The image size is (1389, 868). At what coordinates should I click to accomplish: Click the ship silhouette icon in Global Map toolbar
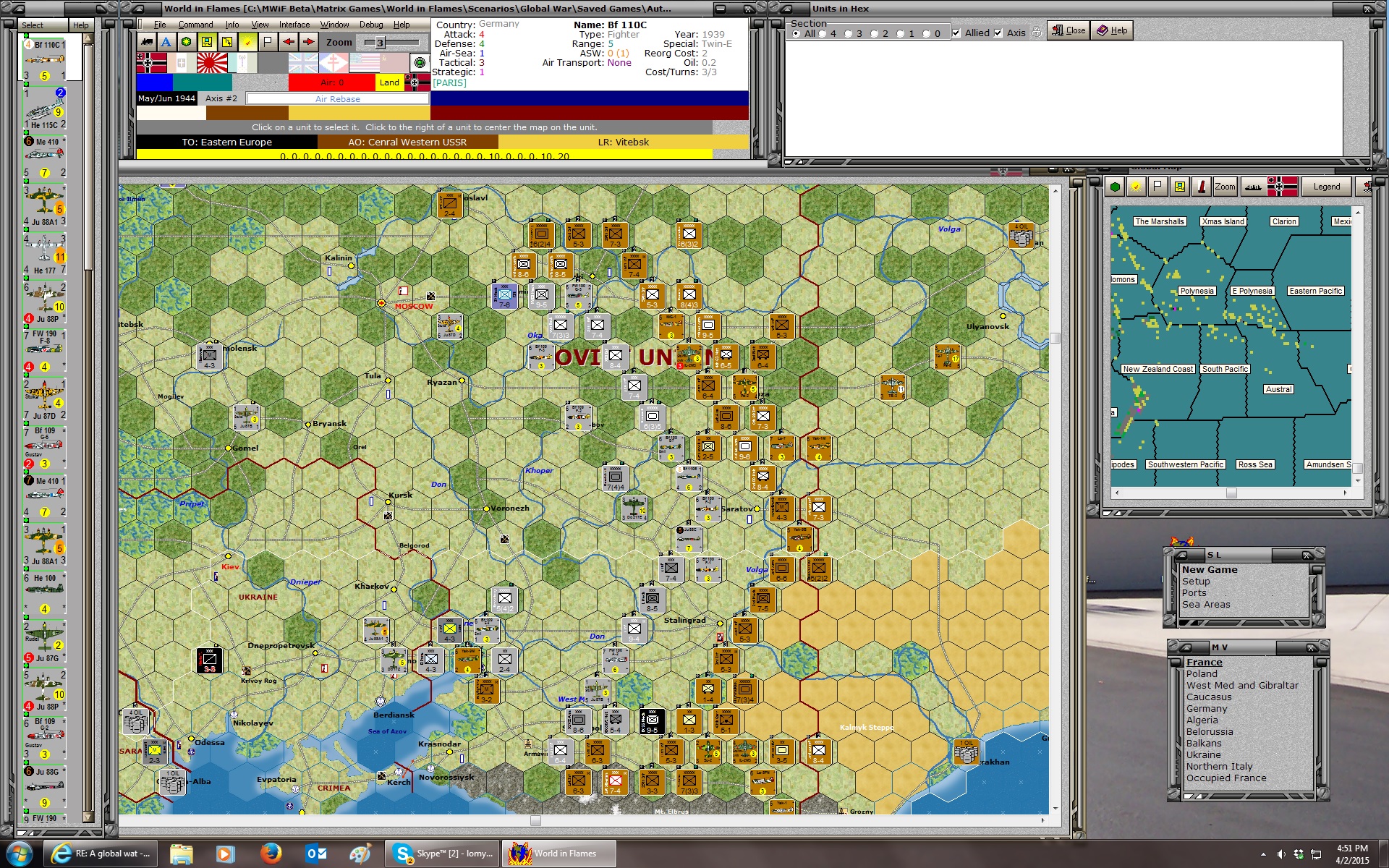1253,187
